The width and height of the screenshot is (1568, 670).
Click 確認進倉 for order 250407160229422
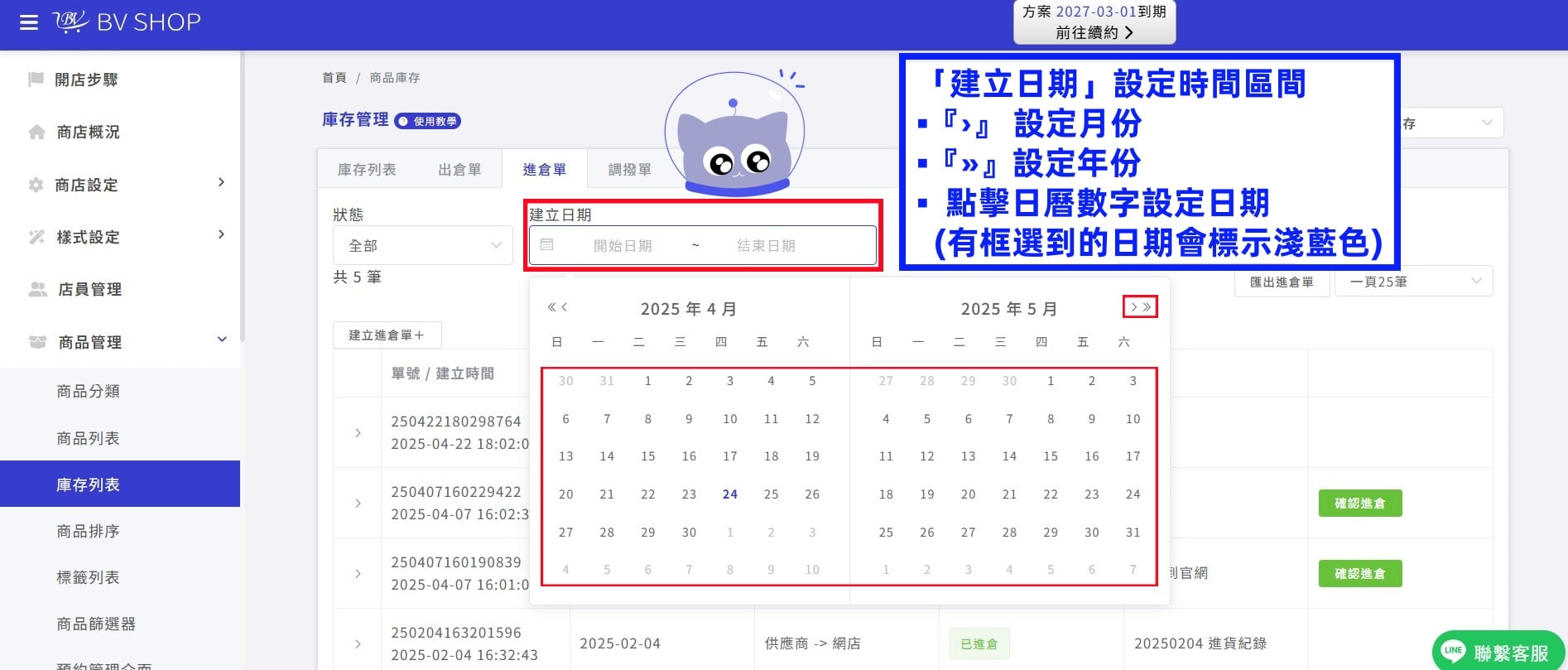coord(1360,504)
